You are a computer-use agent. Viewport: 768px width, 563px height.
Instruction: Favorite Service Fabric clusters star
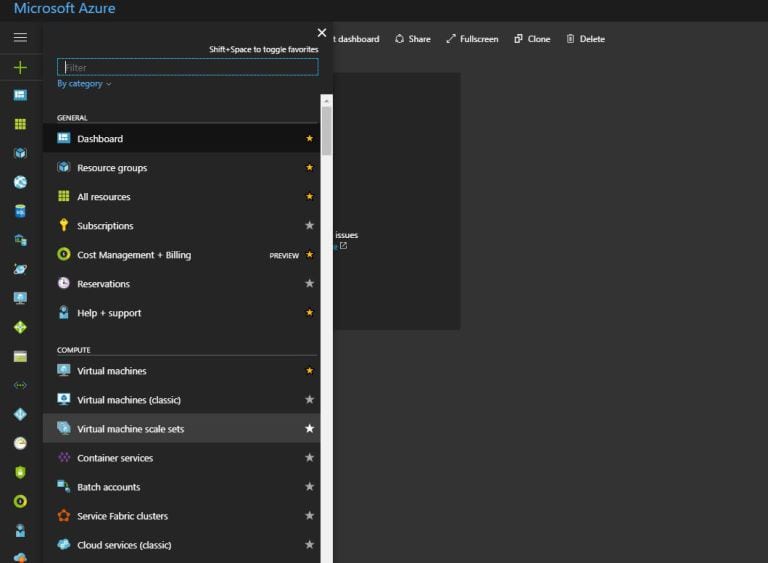click(310, 515)
